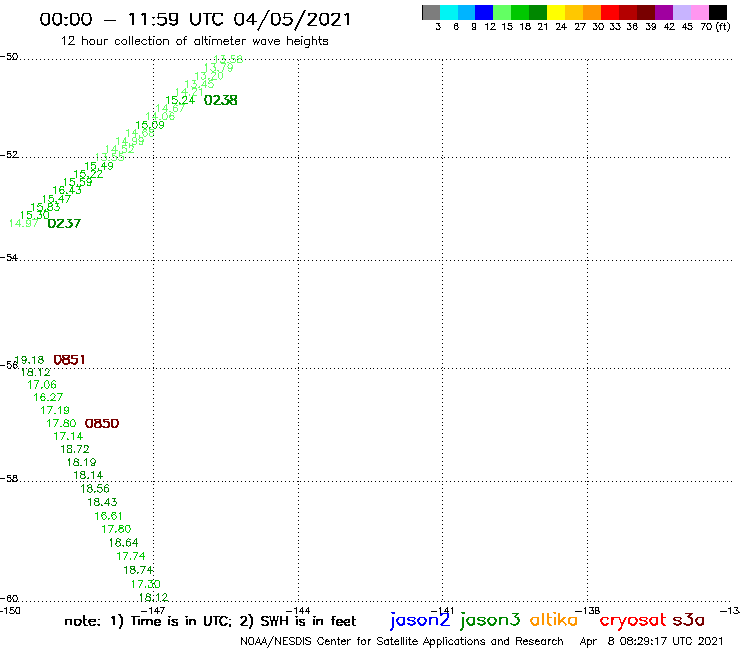This screenshot has height=650, width=740.
Task: Click the date range title text
Action: point(195,19)
